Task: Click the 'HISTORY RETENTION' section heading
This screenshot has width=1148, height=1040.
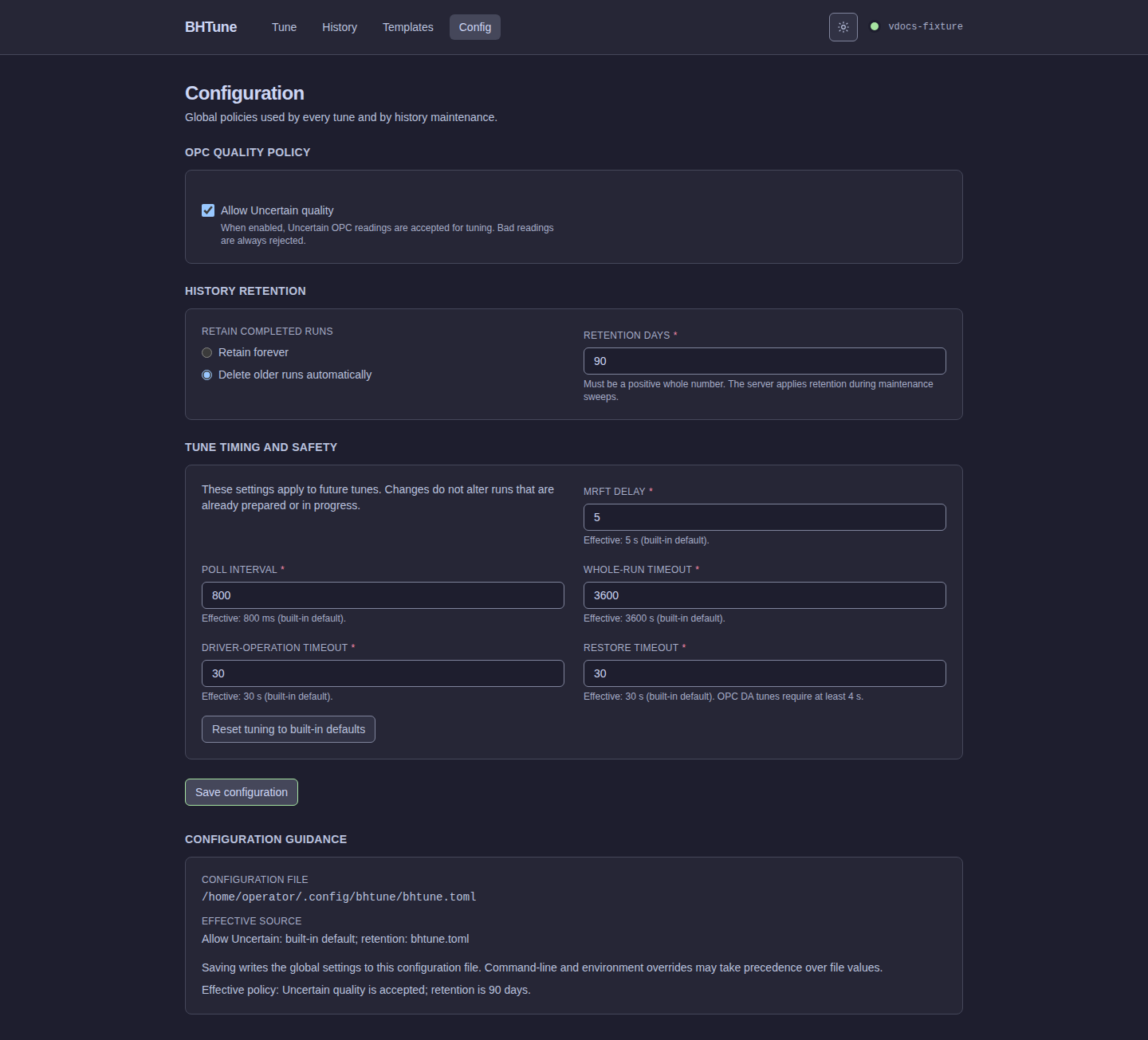Action: (246, 291)
